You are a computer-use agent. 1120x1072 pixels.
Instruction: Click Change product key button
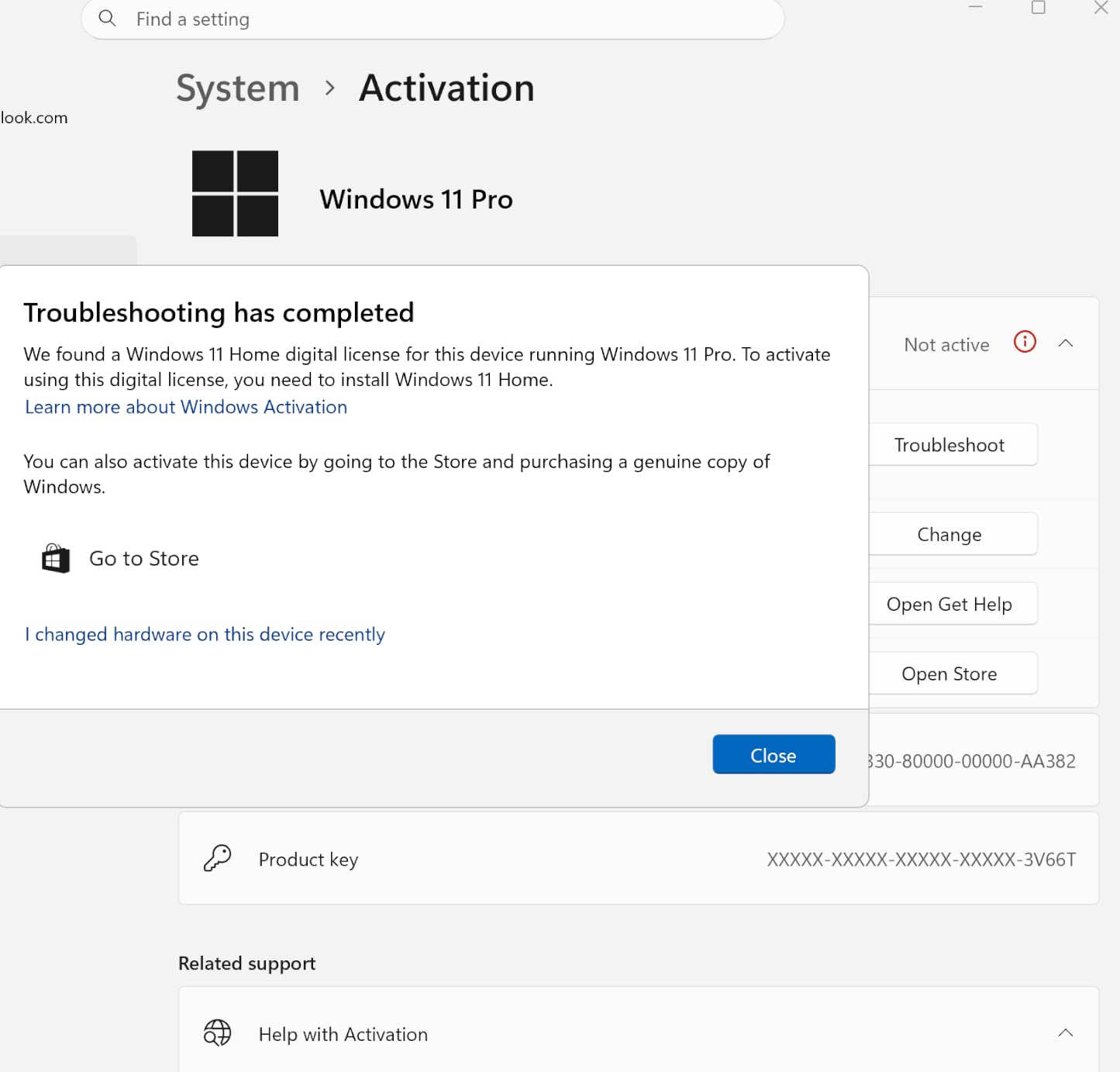952,534
